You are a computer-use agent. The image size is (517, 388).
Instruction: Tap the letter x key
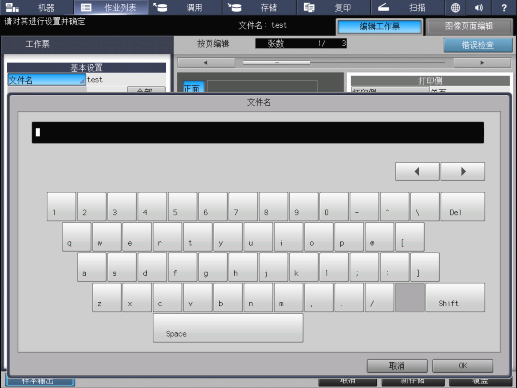pos(137,298)
